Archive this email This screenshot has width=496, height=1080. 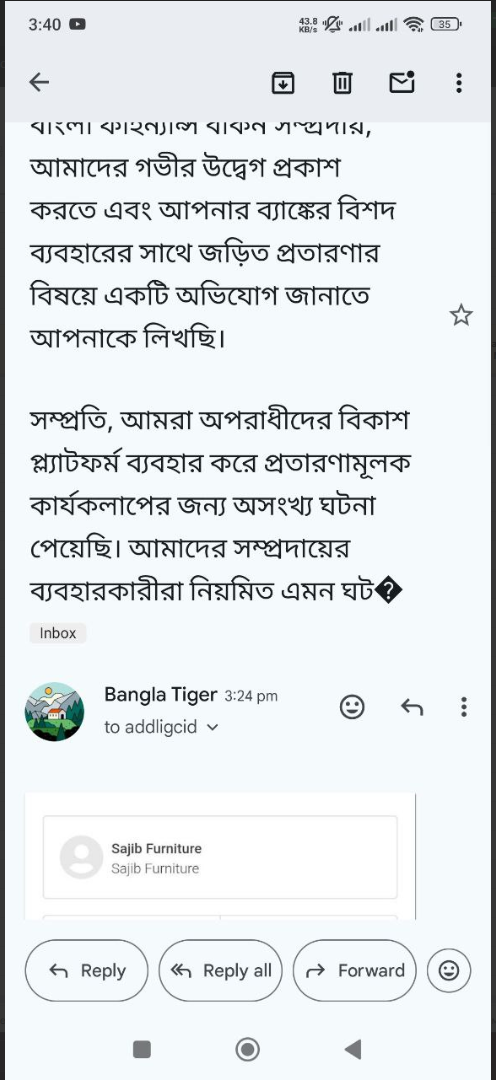tap(282, 83)
